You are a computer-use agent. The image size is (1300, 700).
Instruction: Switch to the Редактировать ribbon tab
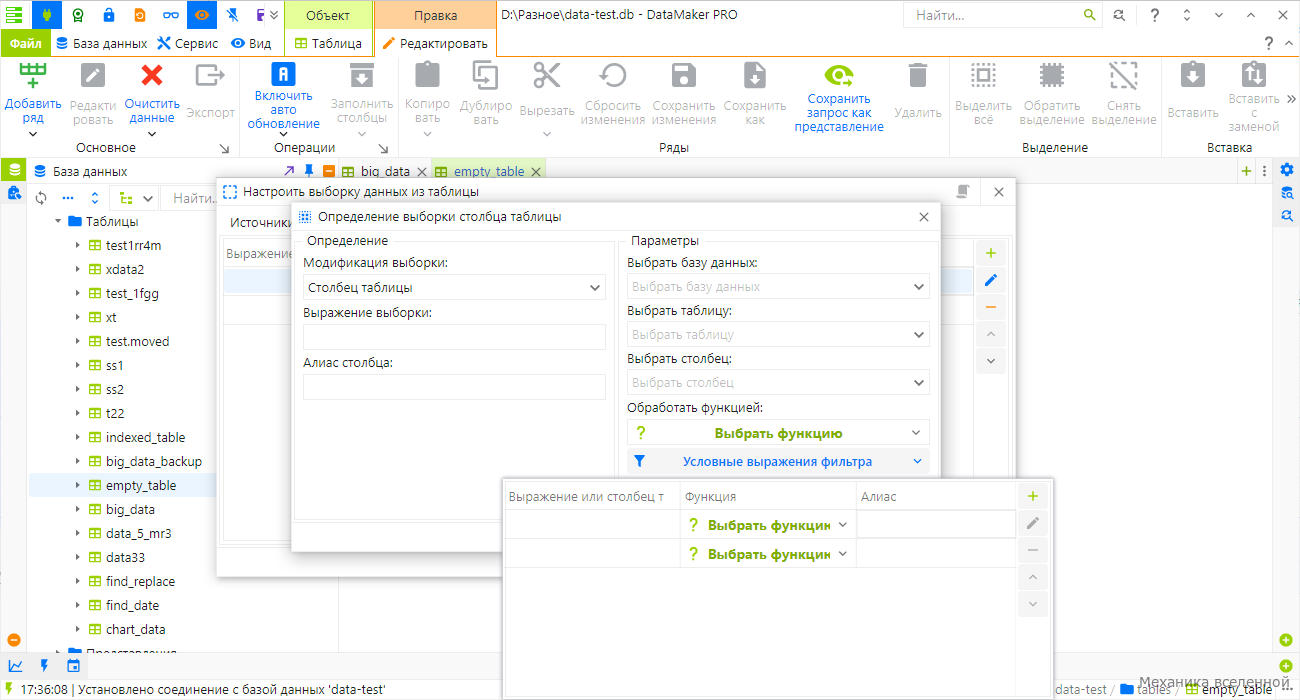pos(435,44)
